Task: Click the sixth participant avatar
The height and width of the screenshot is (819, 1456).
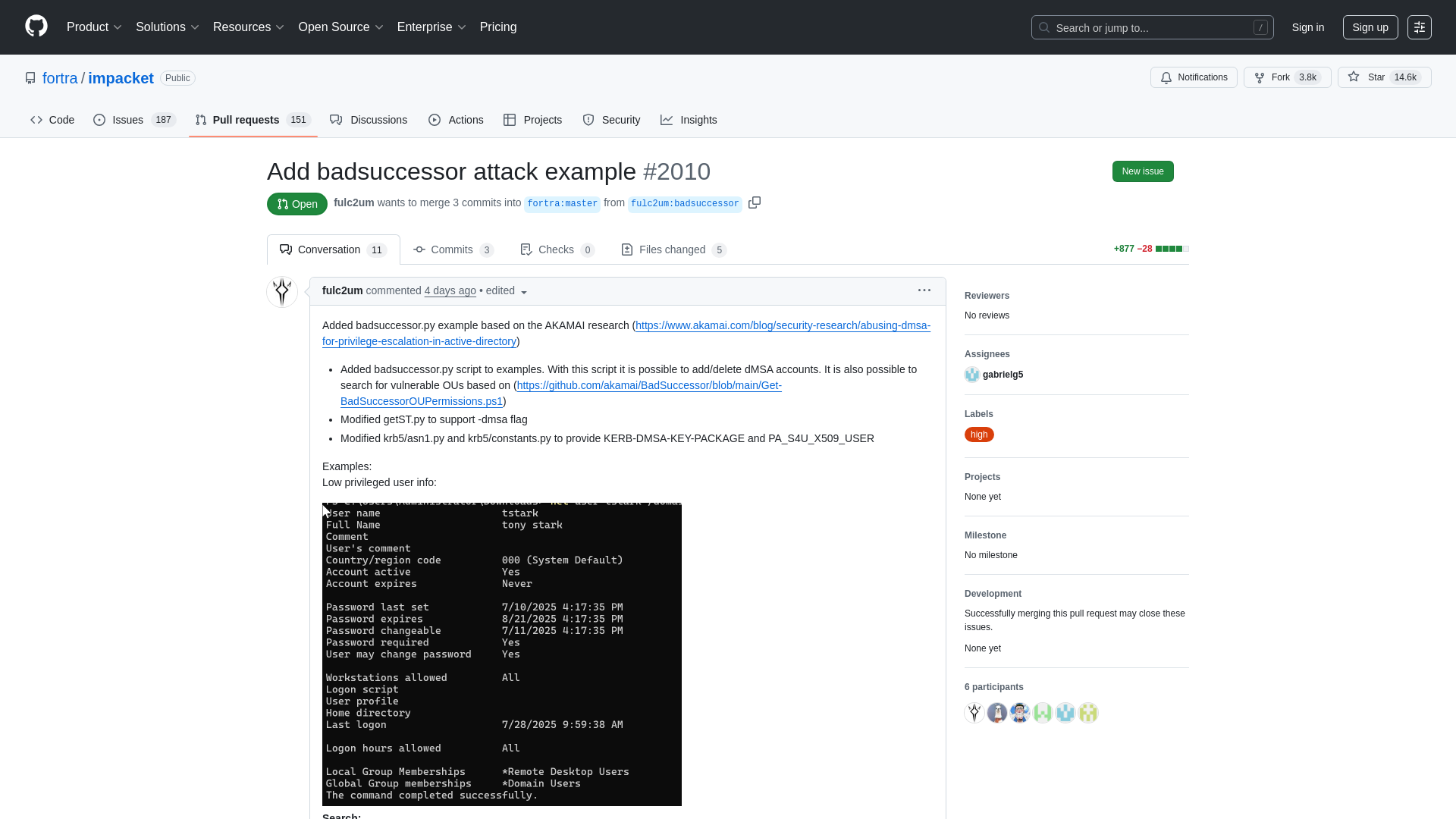Action: click(x=1088, y=713)
